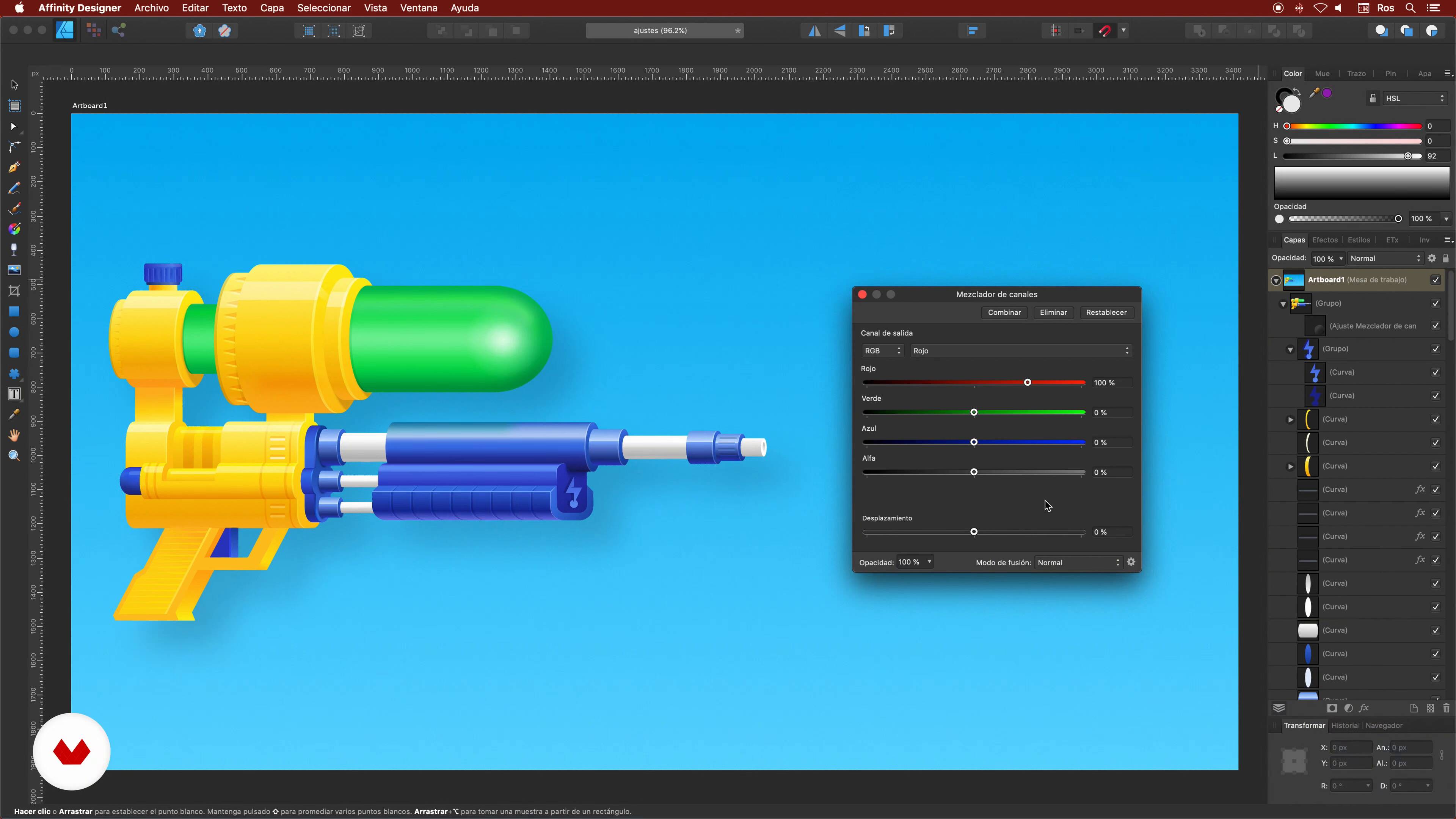Open the RGB color space dropdown
This screenshot has height=819, width=1456.
click(x=883, y=351)
